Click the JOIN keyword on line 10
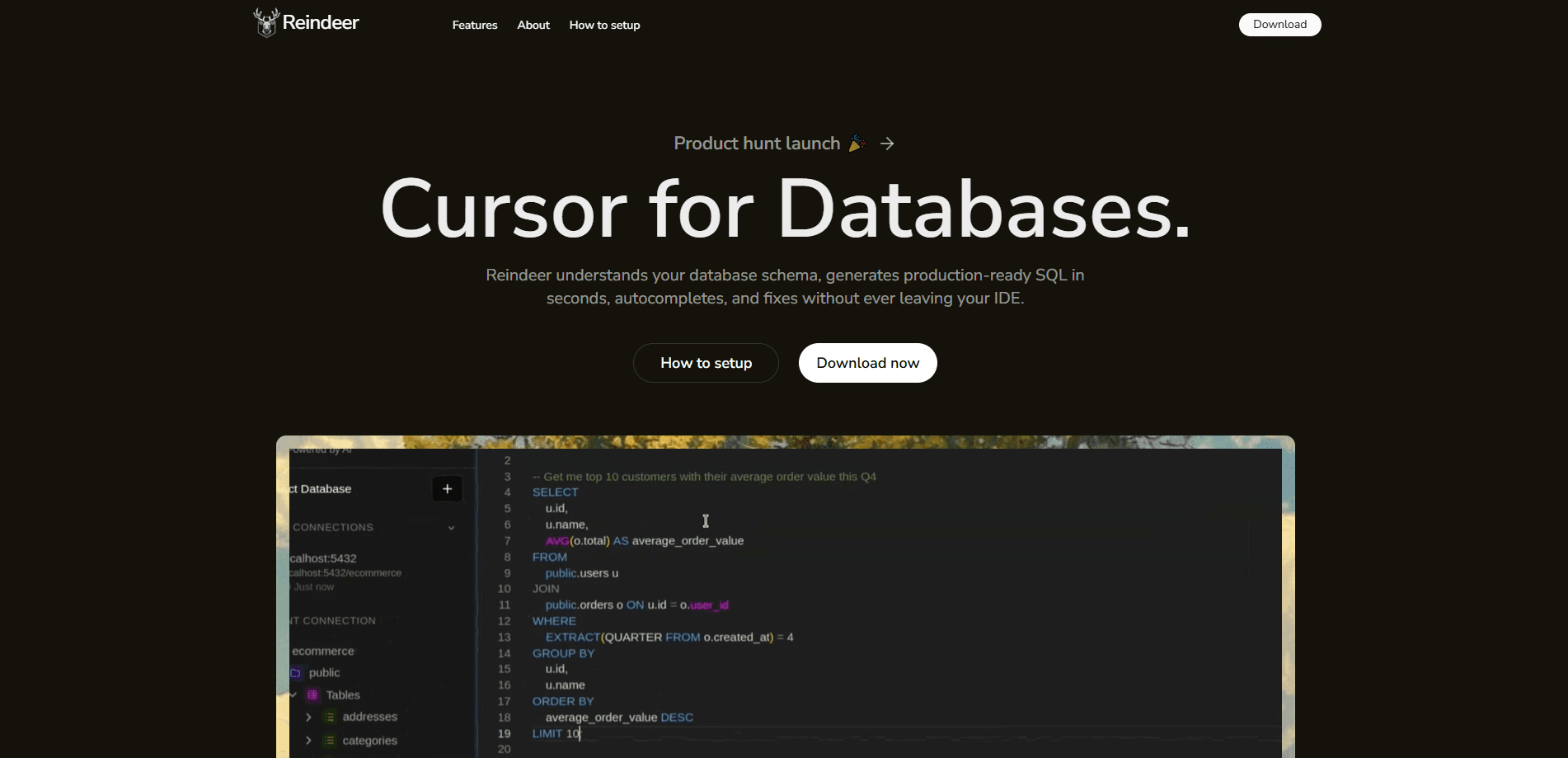The image size is (1568, 758). pos(546,589)
